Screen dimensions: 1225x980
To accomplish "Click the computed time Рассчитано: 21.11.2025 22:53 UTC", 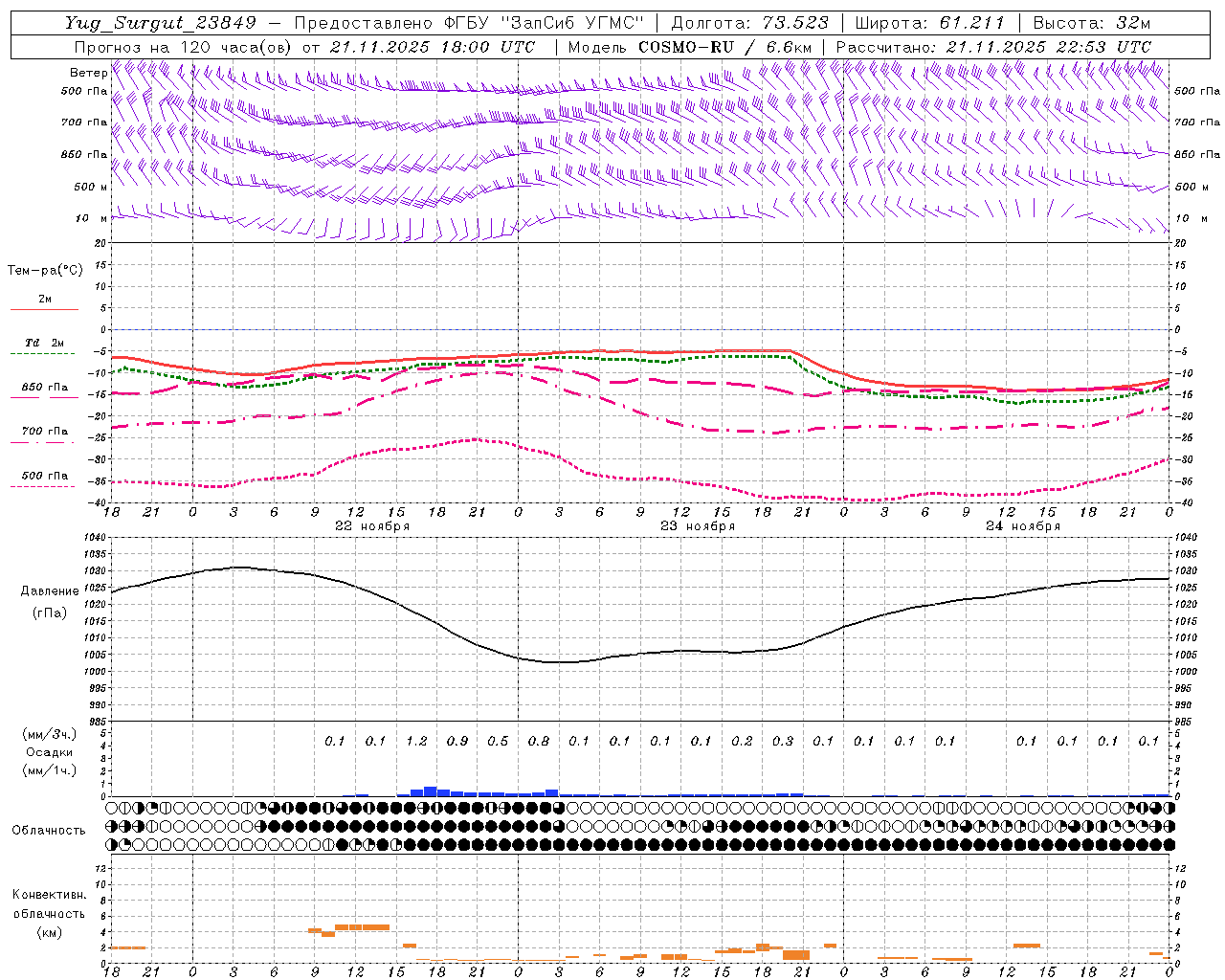I will 993,47.
